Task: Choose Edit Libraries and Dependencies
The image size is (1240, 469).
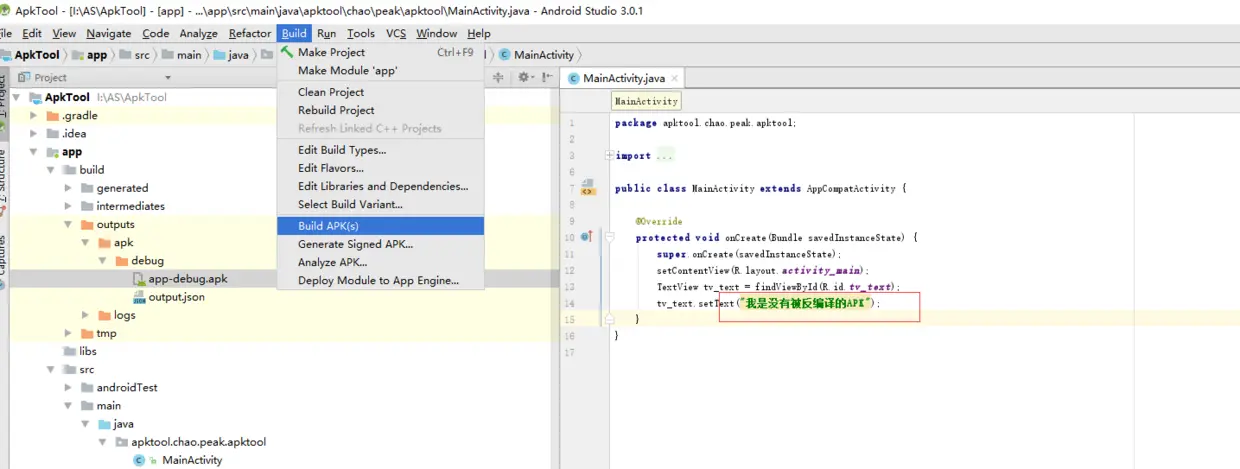Action: point(380,186)
